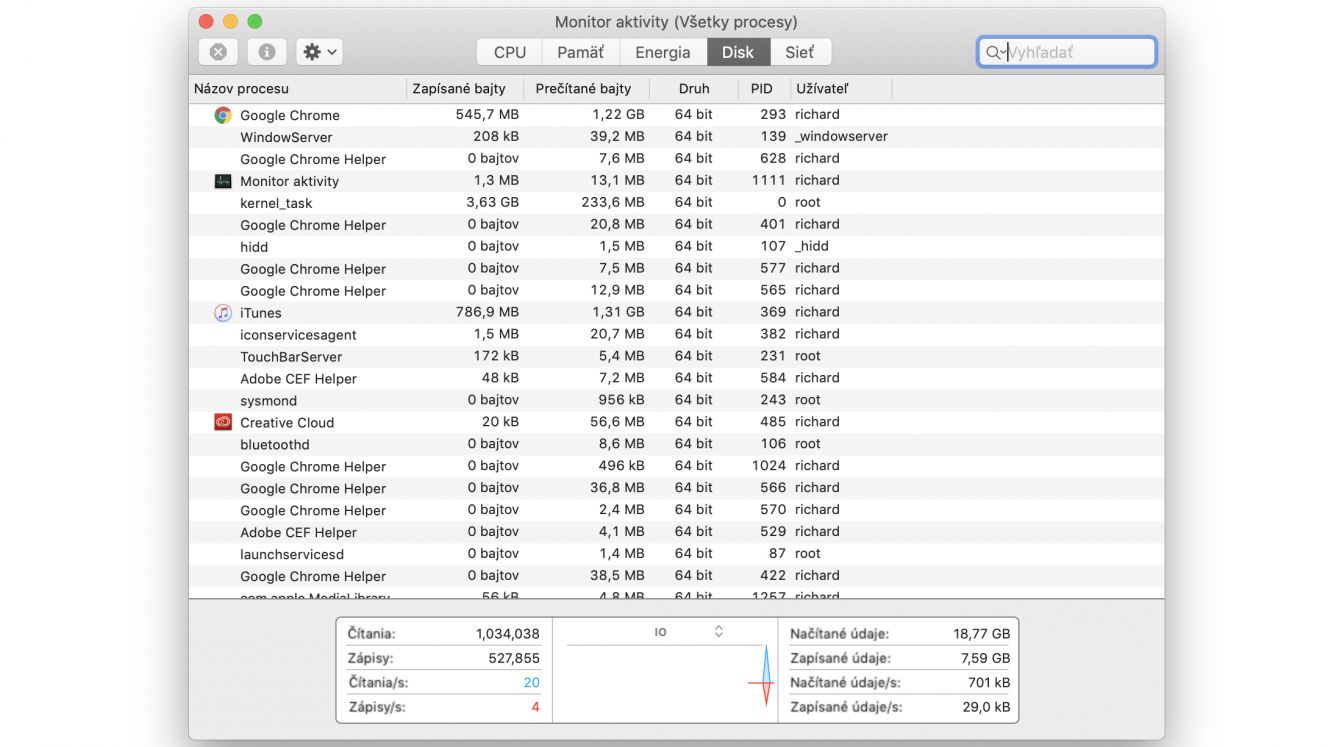Click the 786,9 MB written value

click(487, 312)
